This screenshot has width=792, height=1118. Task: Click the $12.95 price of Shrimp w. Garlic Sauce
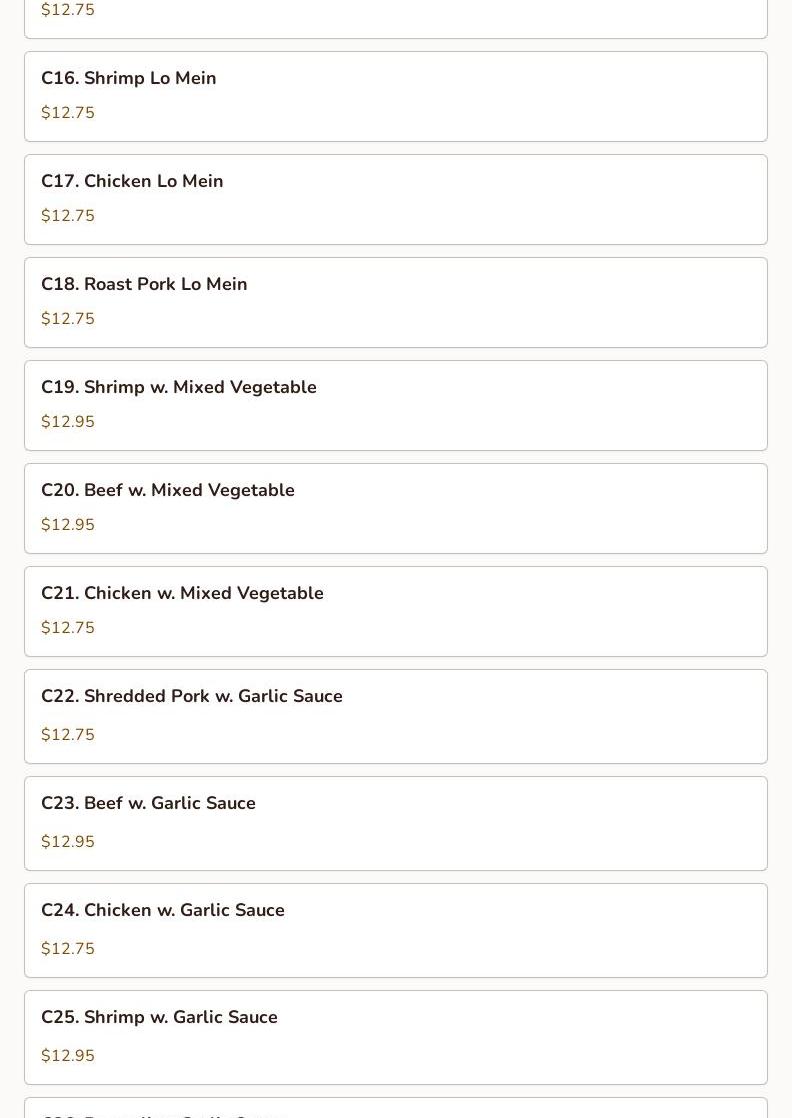(x=68, y=1055)
